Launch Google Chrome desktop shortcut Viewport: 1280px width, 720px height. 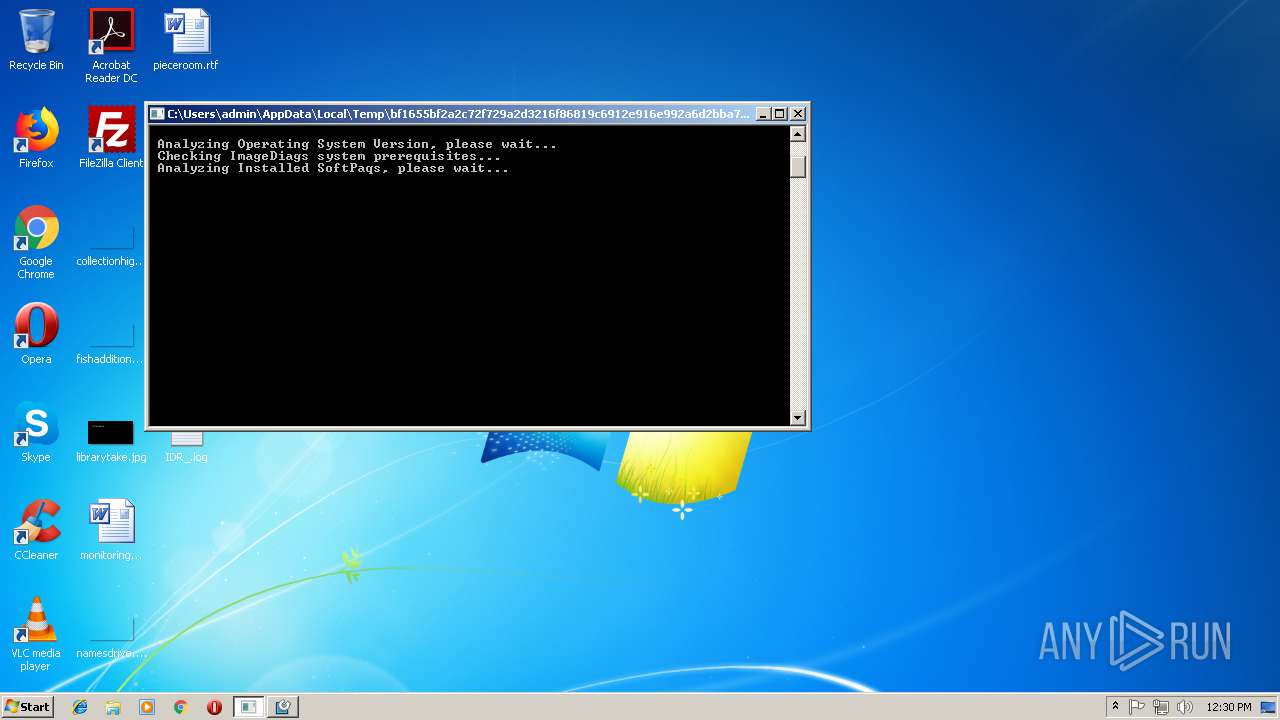(x=36, y=242)
